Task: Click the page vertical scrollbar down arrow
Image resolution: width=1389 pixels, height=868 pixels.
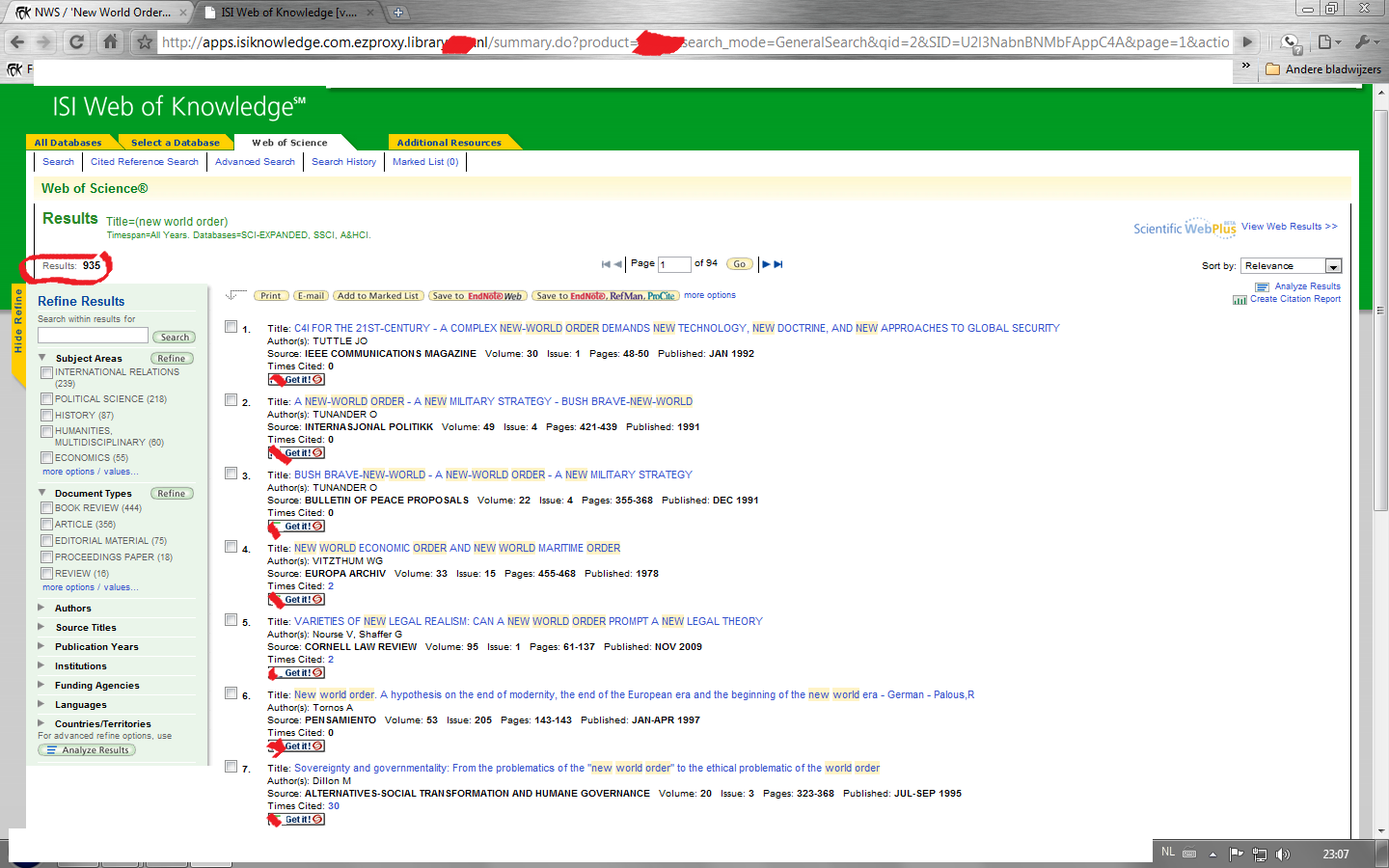Action: [1381, 830]
